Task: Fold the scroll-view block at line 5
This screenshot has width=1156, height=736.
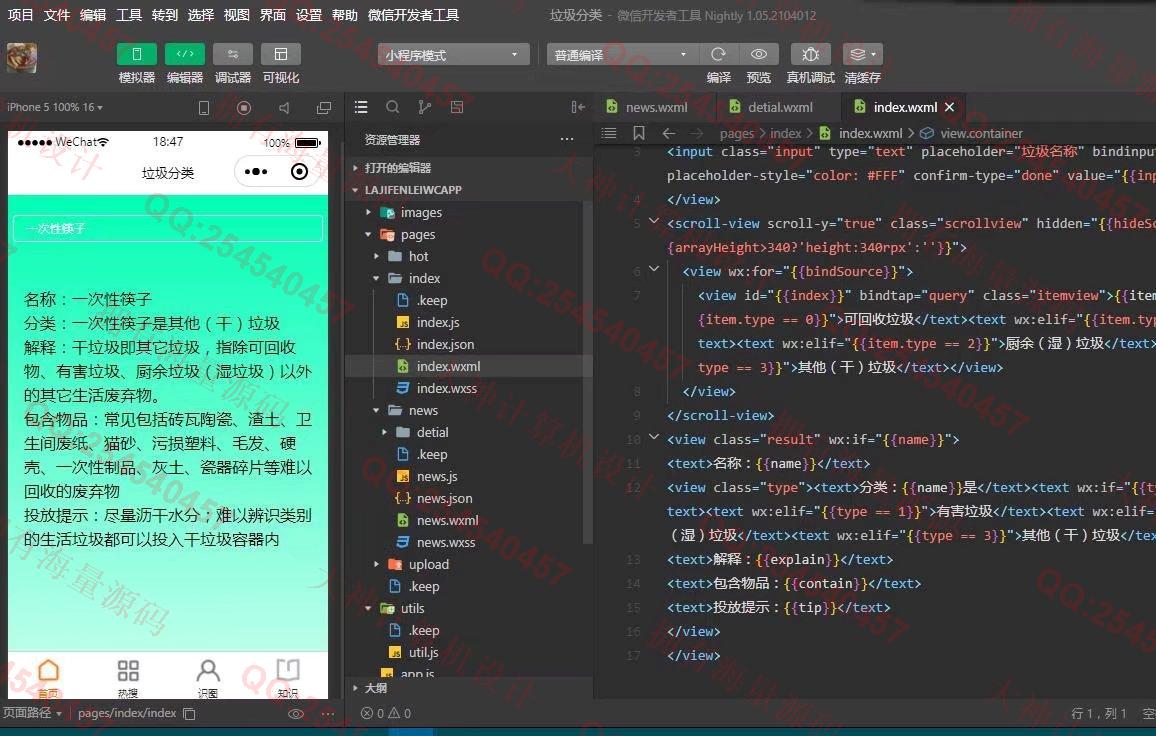Action: click(654, 221)
